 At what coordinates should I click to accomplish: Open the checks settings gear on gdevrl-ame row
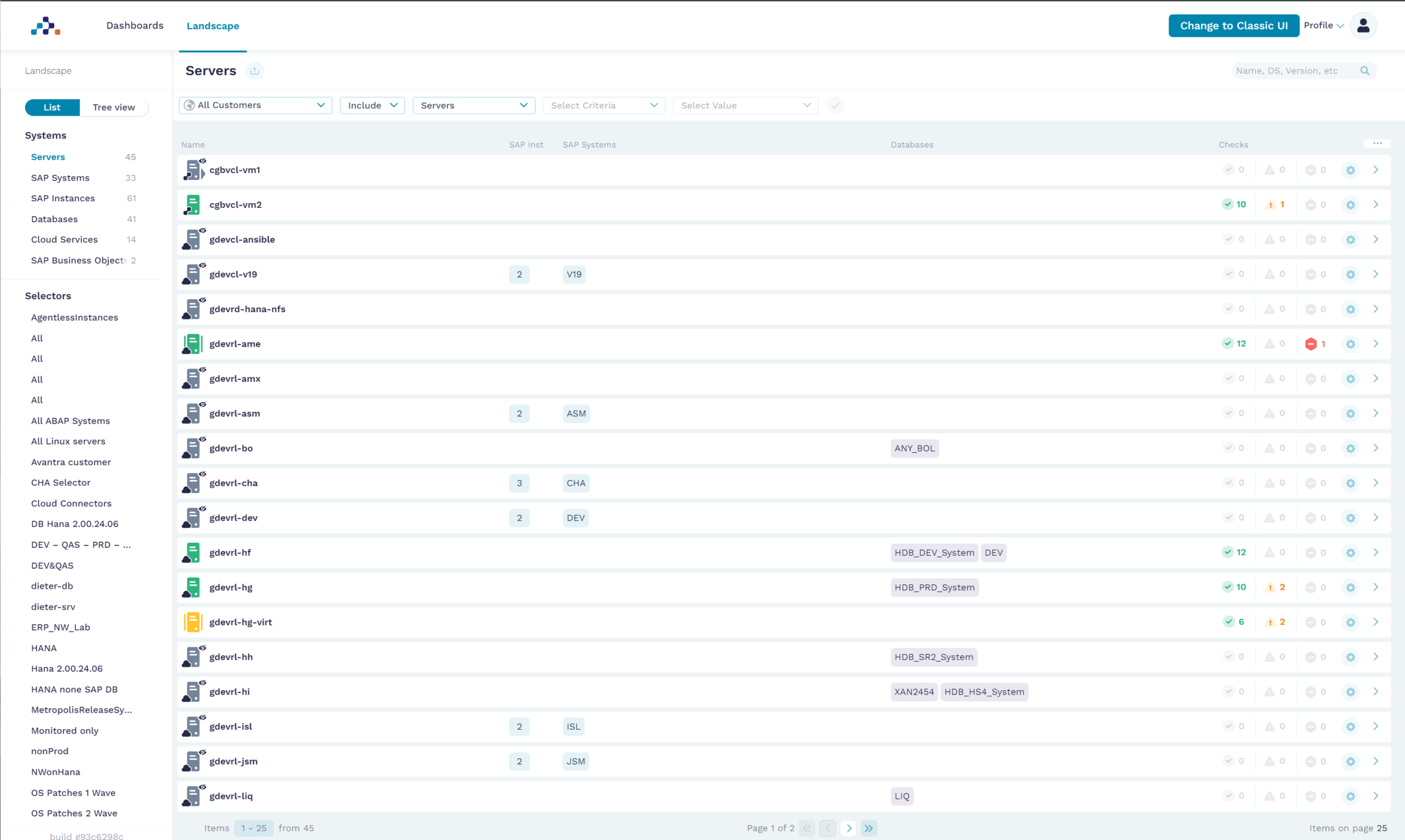[1351, 343]
